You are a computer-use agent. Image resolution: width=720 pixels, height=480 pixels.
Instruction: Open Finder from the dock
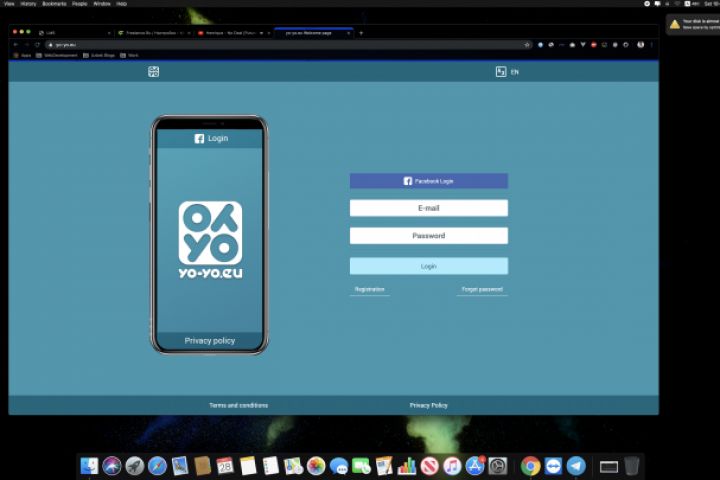point(89,466)
